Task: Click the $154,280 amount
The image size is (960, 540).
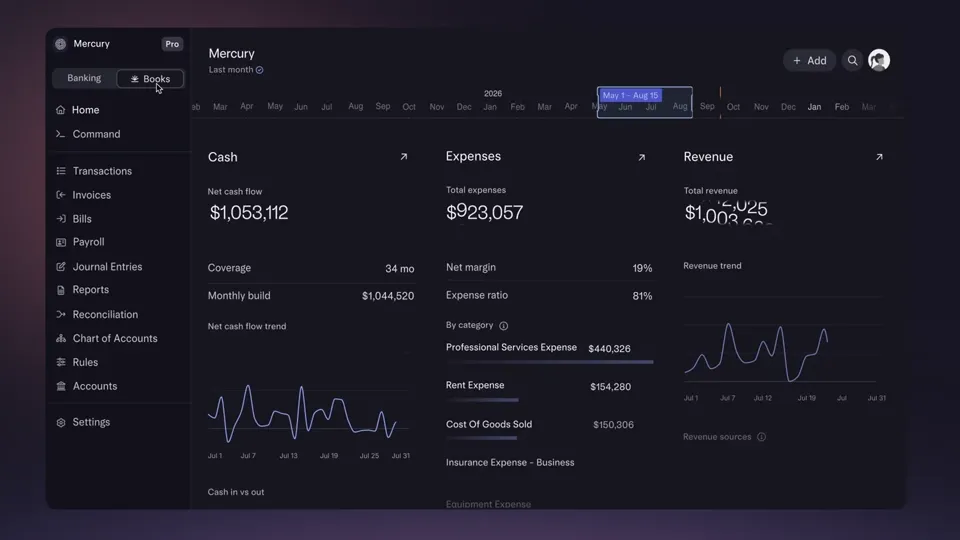Action: click(x=610, y=386)
